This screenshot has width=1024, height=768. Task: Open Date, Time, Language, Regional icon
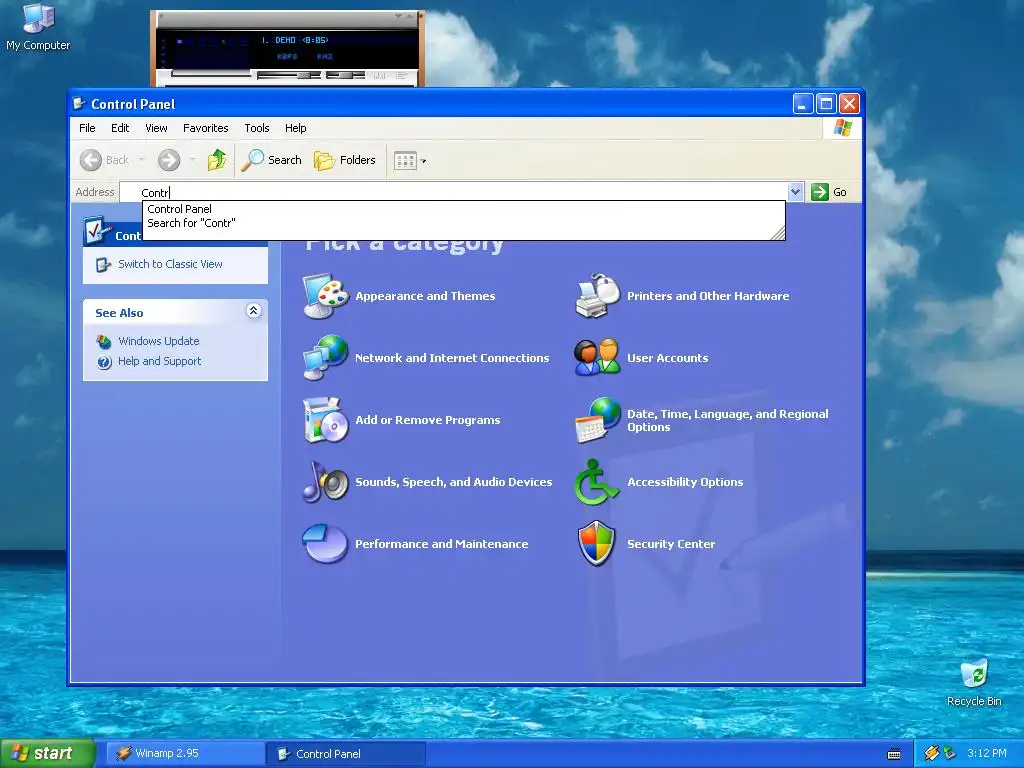[598, 420]
